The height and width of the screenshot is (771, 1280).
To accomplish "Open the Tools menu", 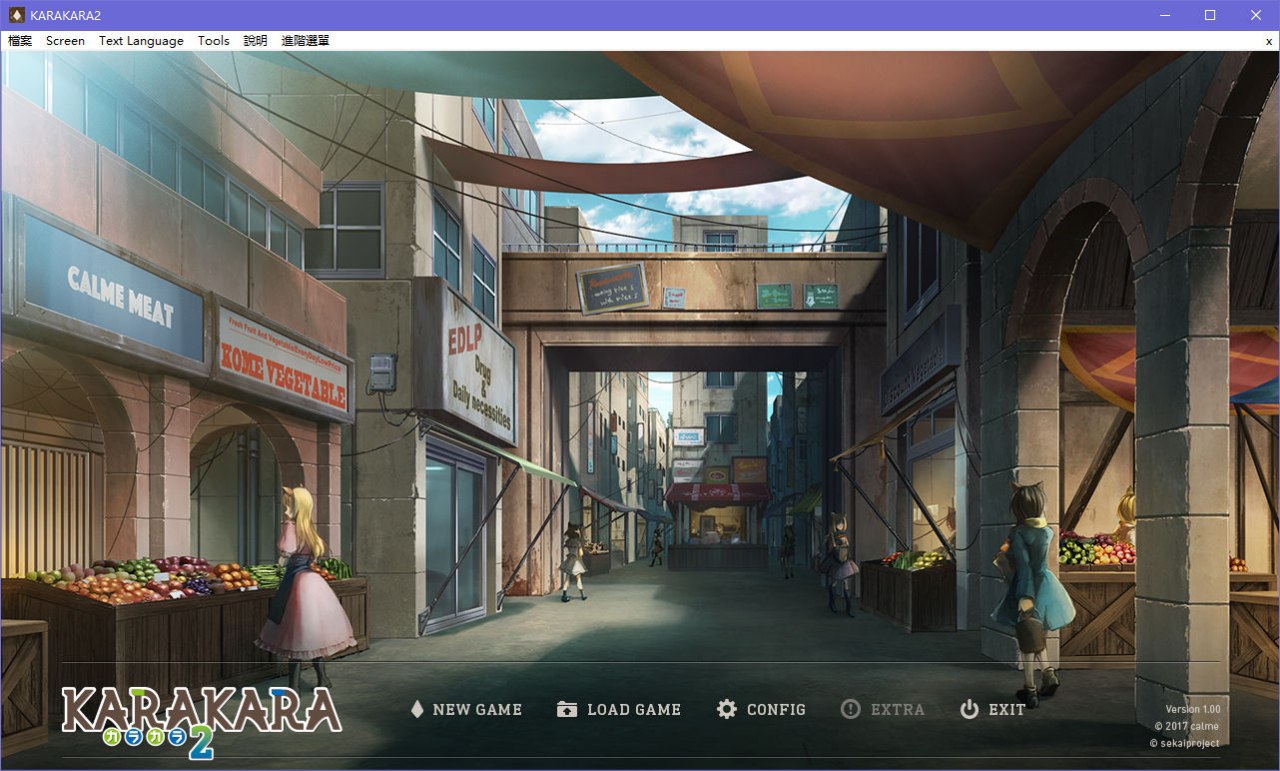I will tap(212, 41).
